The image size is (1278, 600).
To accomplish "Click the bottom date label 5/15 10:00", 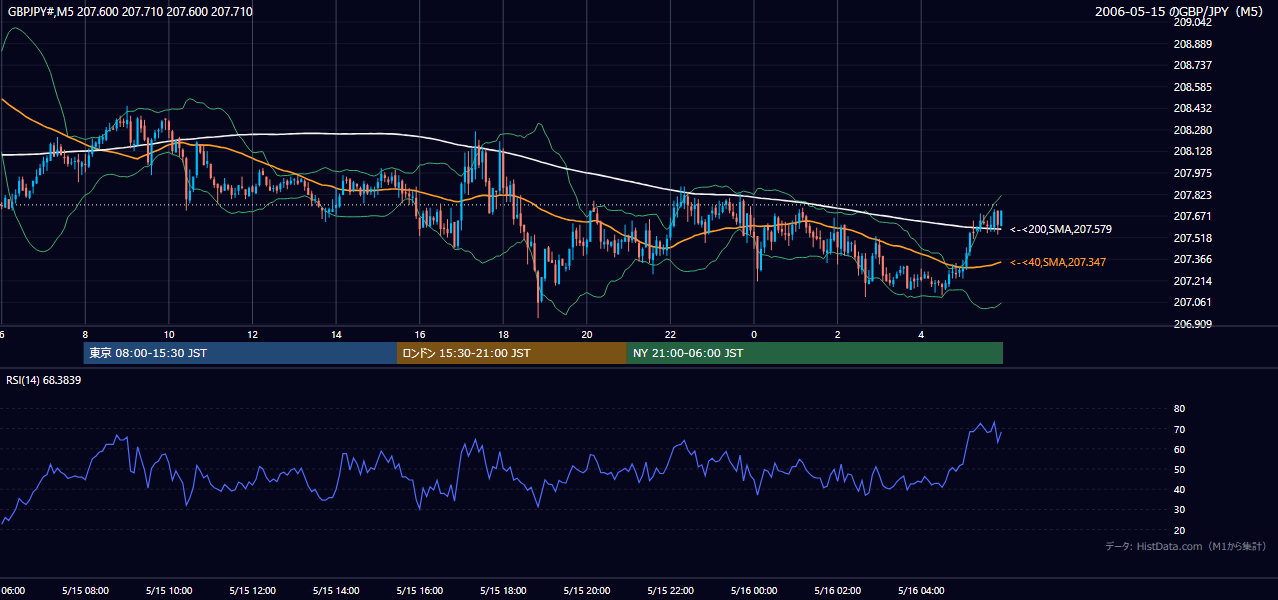I will pyautogui.click(x=169, y=590).
